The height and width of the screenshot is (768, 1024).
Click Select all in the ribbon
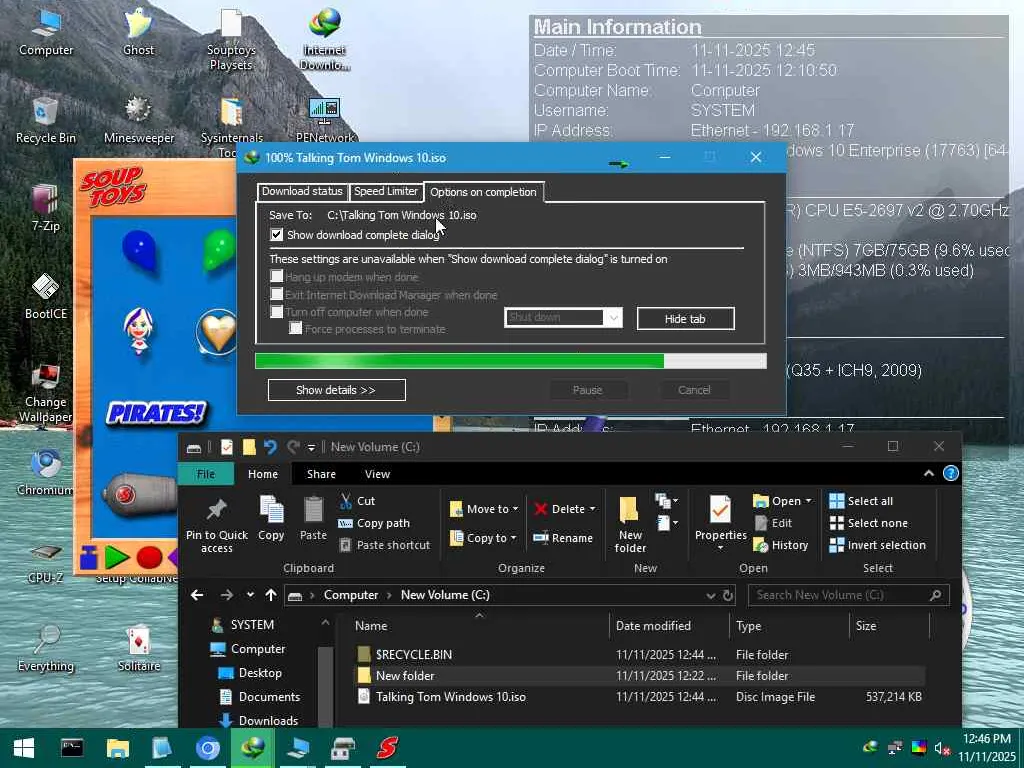pos(861,501)
